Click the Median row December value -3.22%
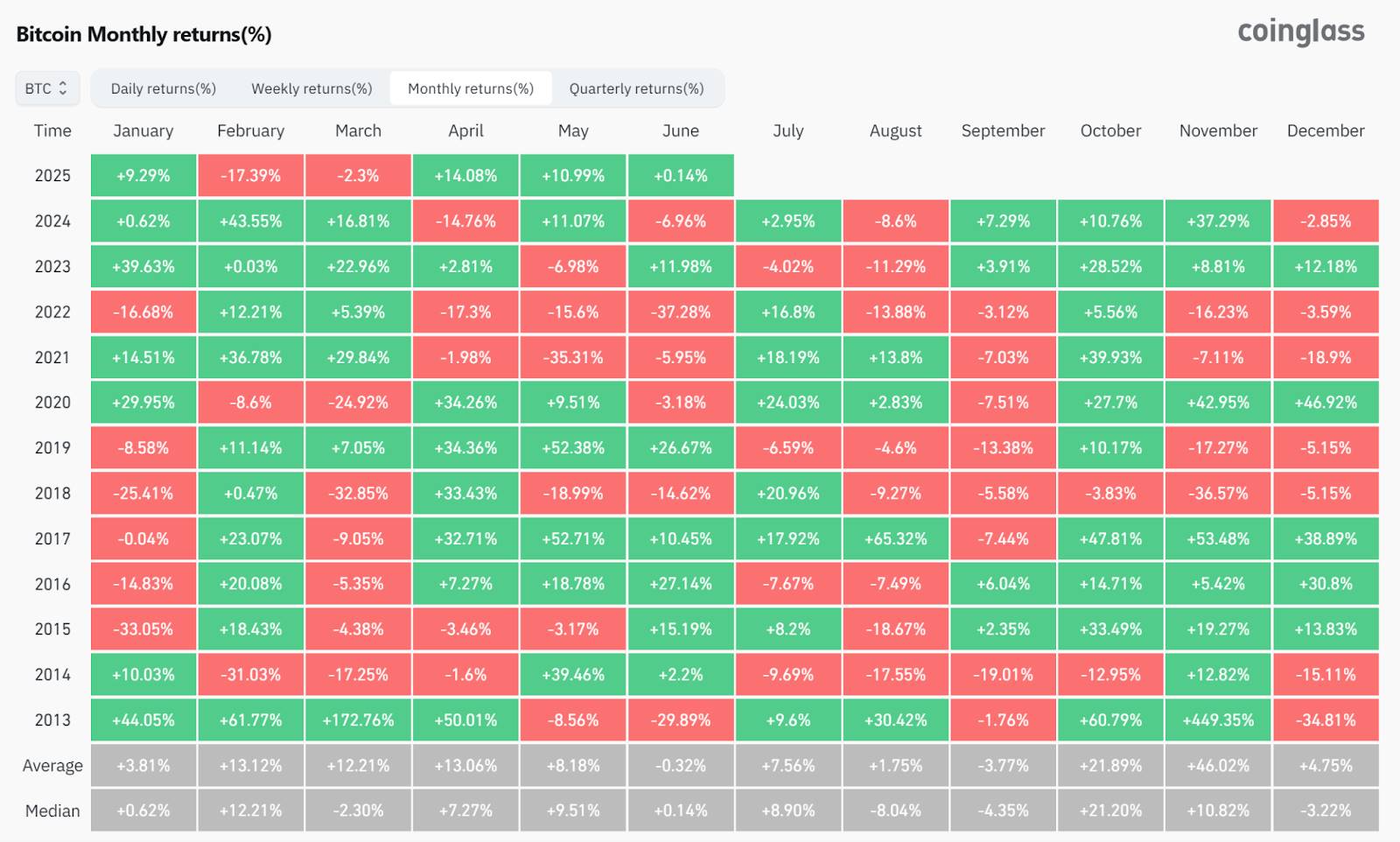Viewport: 1400px width, 842px height. [x=1325, y=810]
